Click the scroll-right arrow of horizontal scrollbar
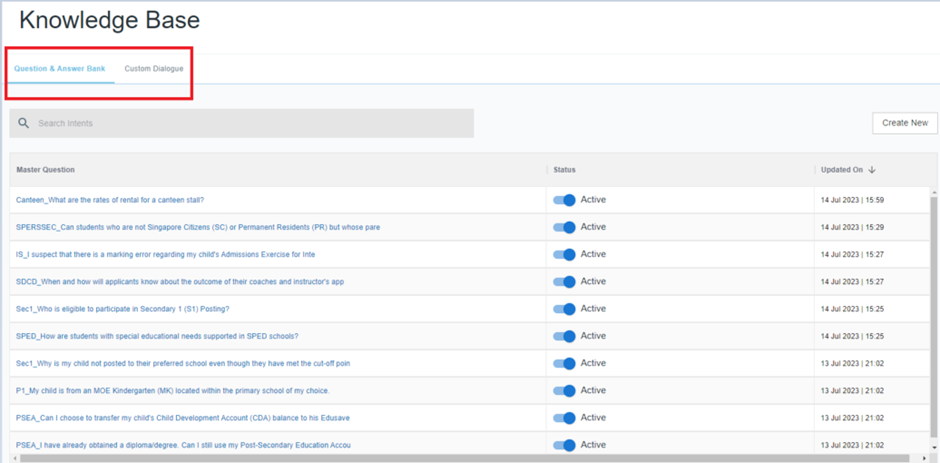Viewport: 940px width, 463px height. click(924, 458)
